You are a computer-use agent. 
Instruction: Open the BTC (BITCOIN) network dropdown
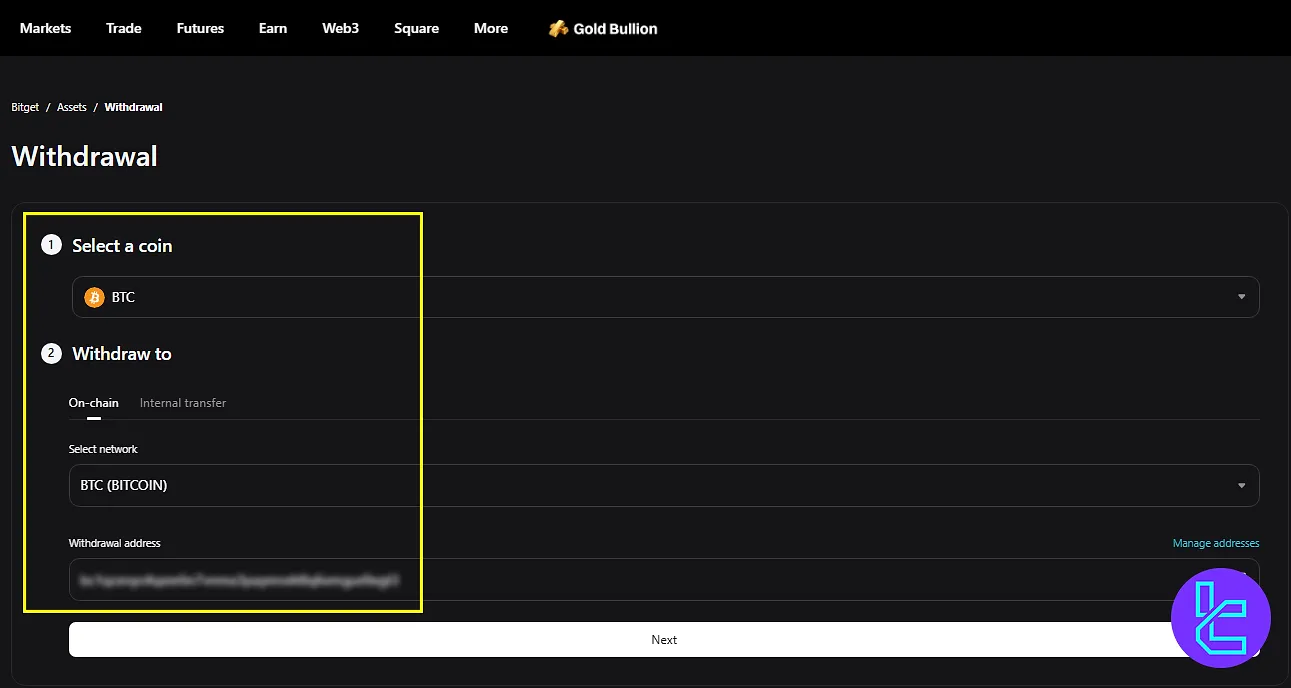tap(664, 485)
